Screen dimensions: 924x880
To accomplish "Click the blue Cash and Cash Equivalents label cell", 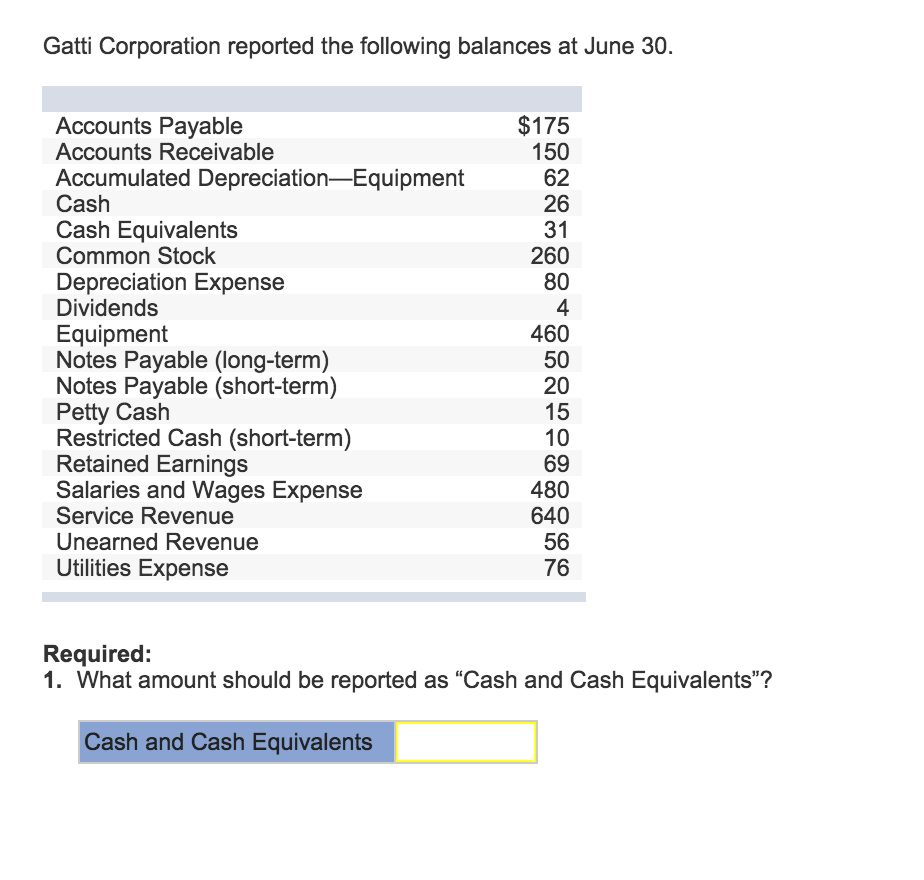I will [236, 742].
